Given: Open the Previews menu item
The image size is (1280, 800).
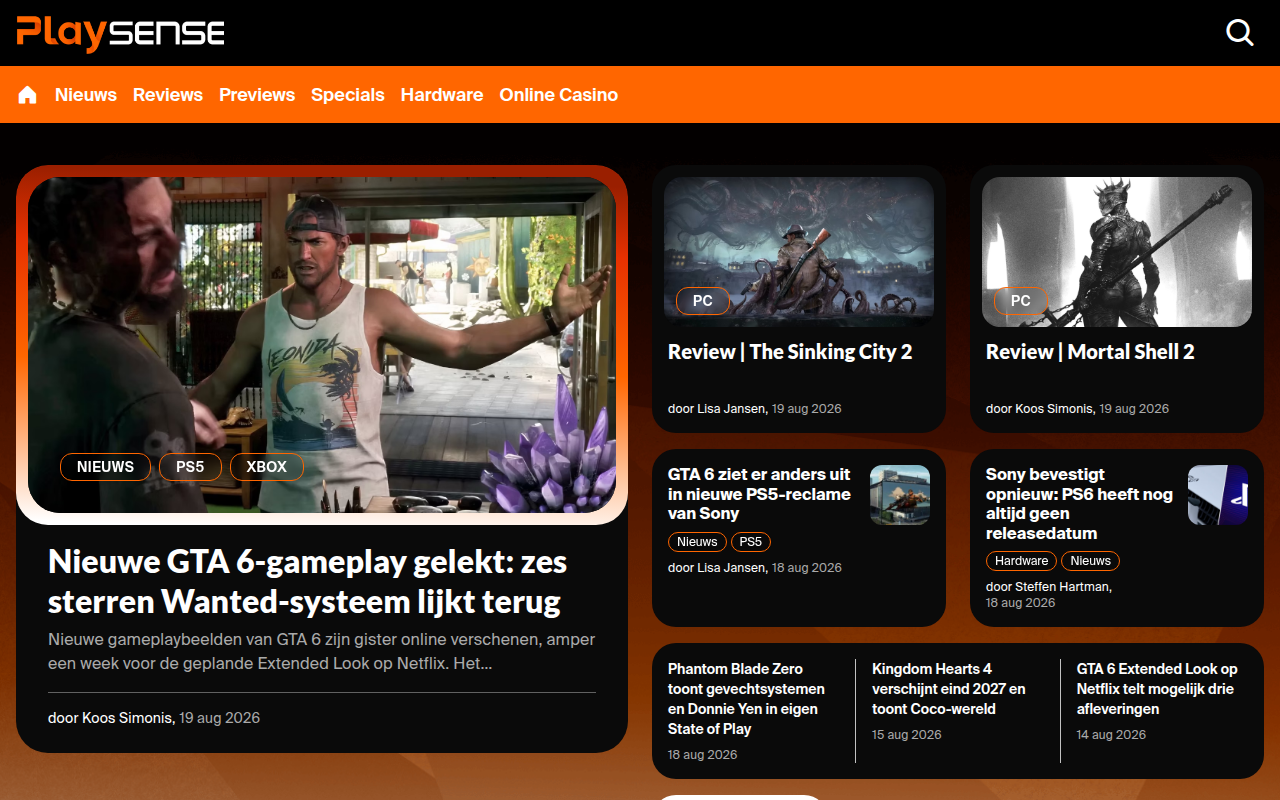Looking at the screenshot, I should pos(257,95).
